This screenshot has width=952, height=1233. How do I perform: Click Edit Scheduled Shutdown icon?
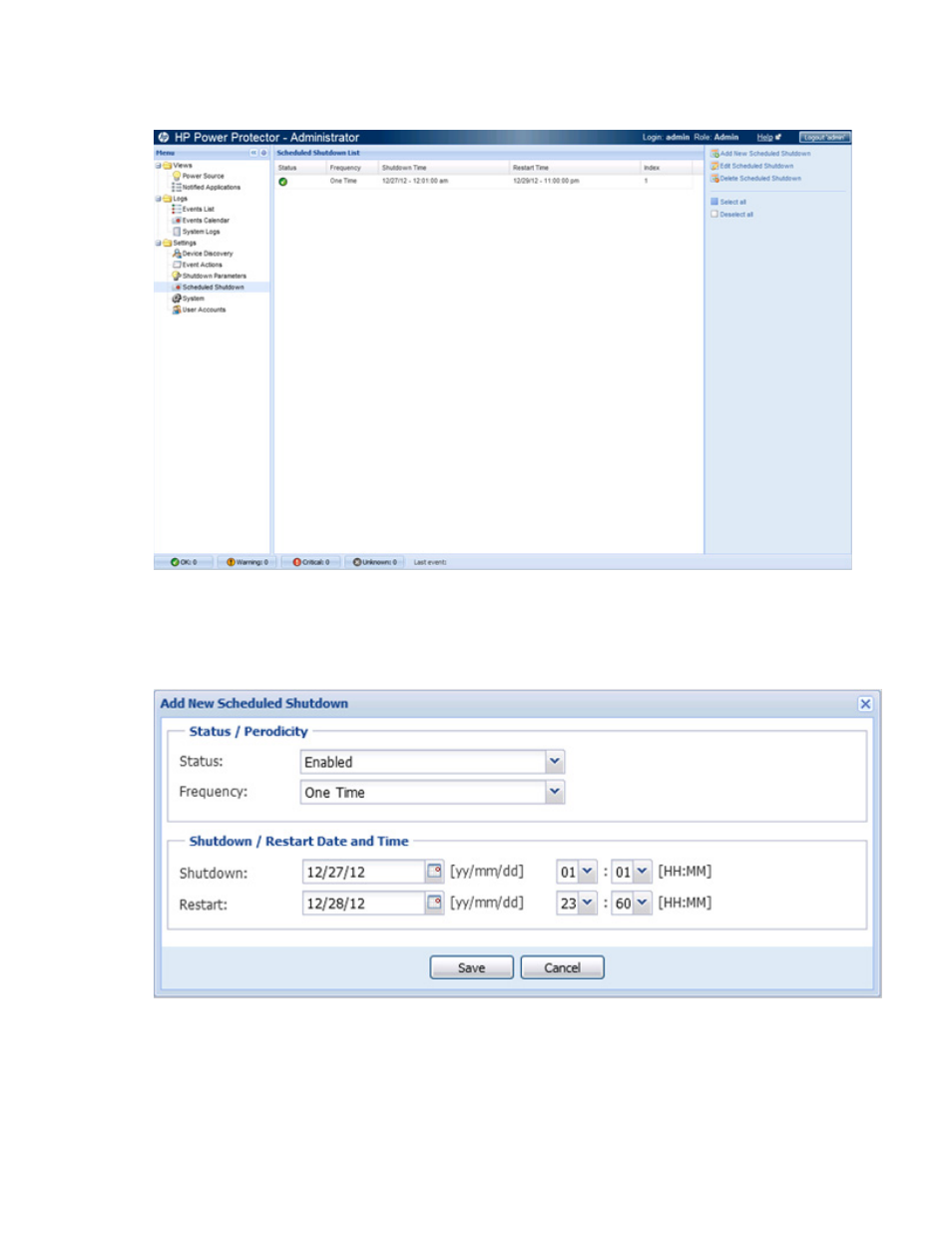[x=714, y=166]
